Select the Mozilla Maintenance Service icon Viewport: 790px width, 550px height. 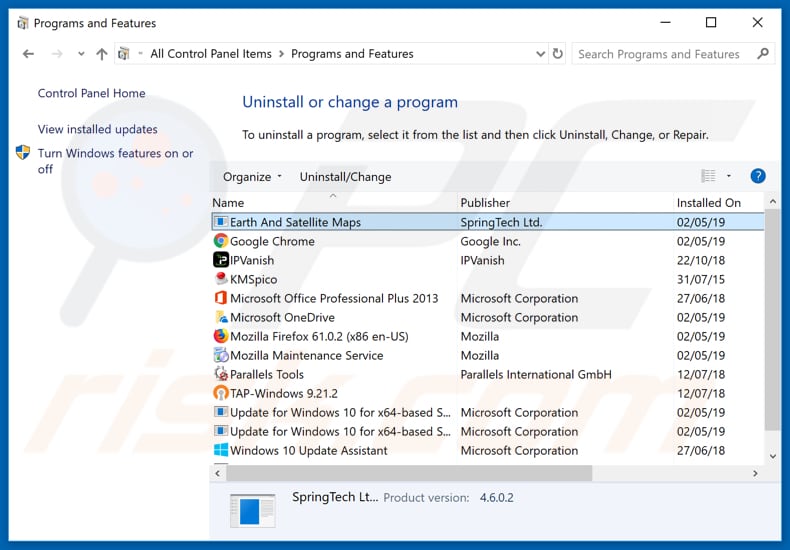pyautogui.click(x=221, y=355)
